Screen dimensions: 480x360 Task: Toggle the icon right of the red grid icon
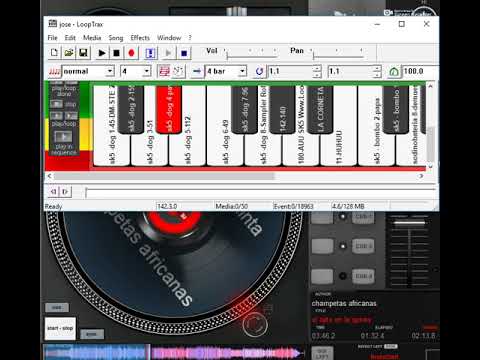(179, 71)
